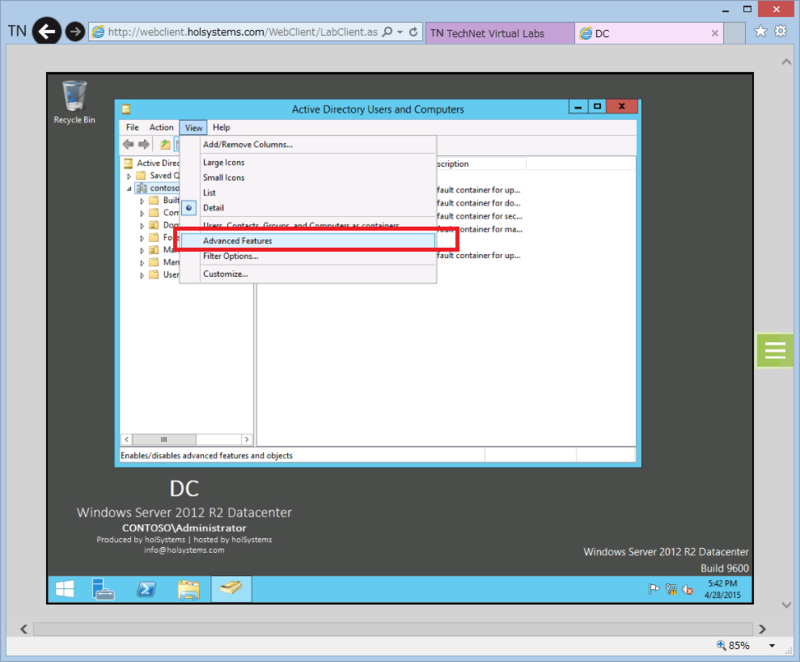Screen dimensions: 800x662
Task: Expand the Domain Controllers tree node
Action: [x=142, y=225]
